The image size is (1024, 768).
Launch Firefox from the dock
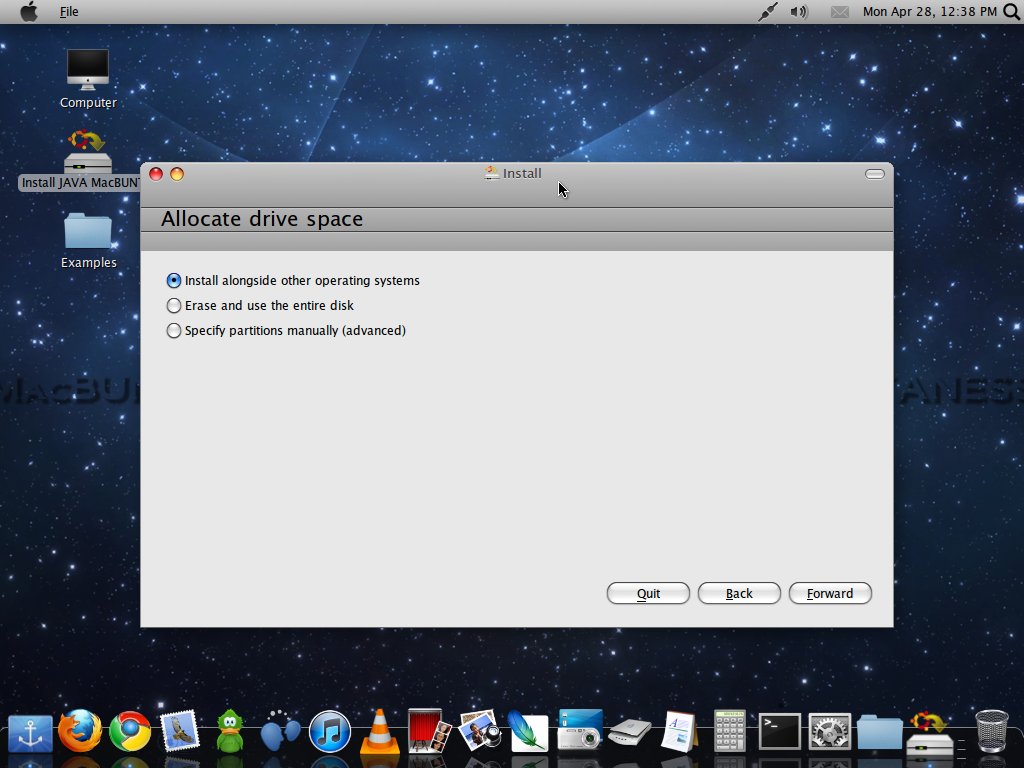point(80,731)
